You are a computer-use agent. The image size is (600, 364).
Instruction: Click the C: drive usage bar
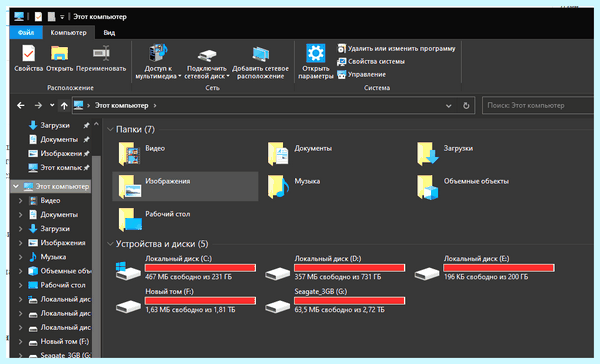(200, 268)
